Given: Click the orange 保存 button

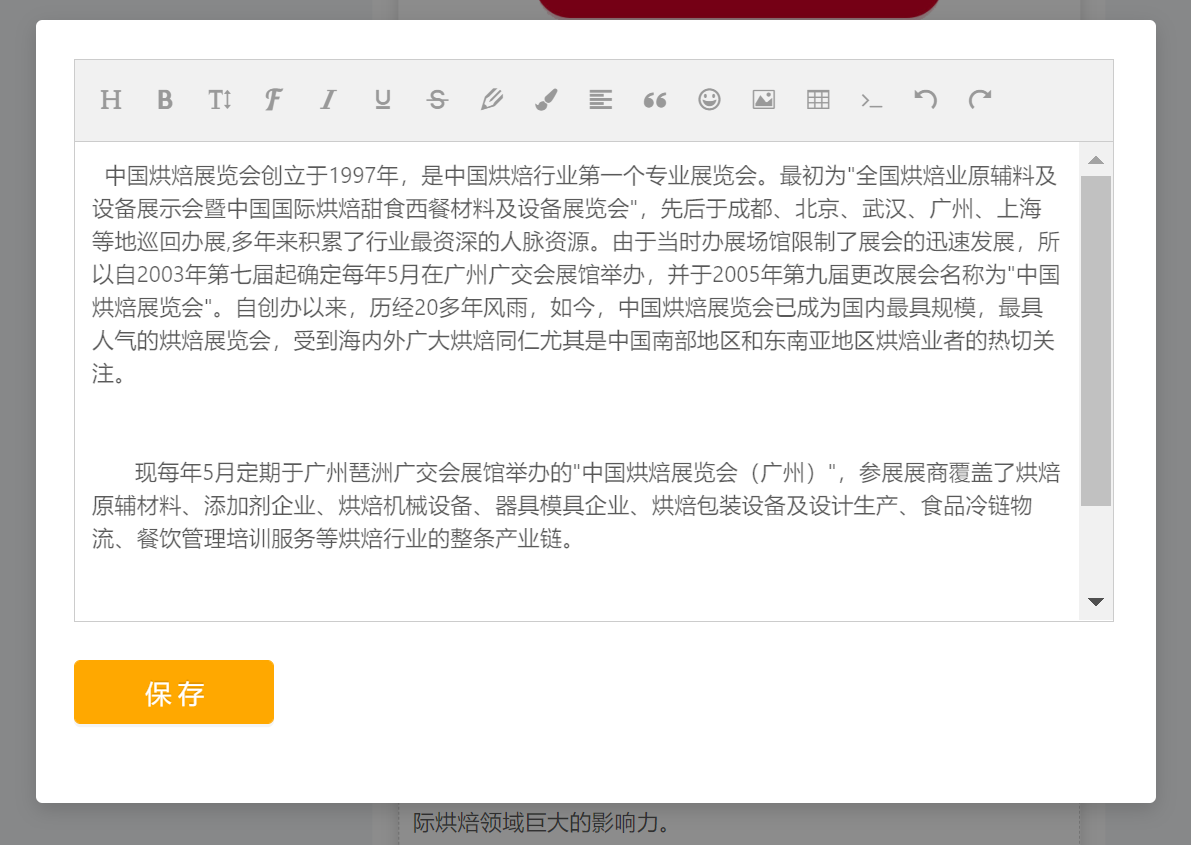Looking at the screenshot, I should pyautogui.click(x=174, y=692).
